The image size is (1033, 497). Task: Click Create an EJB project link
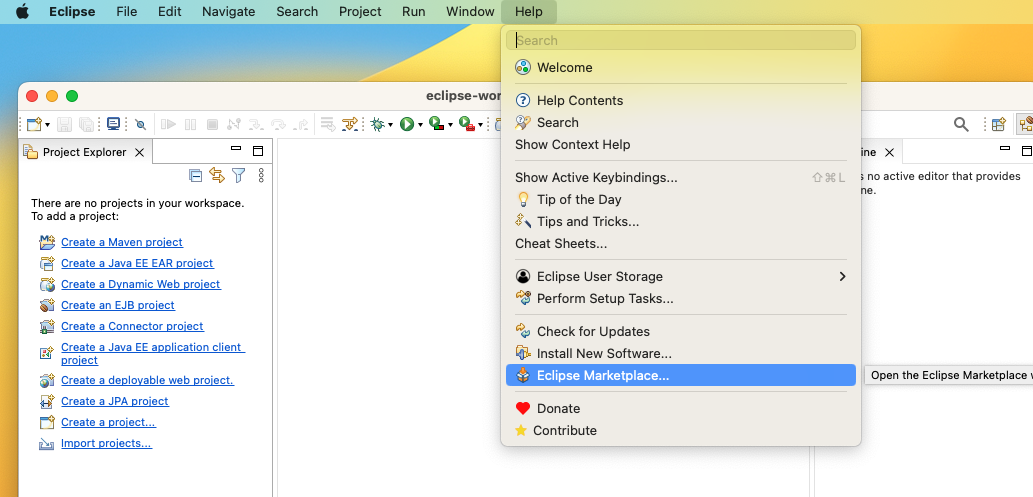pyautogui.click(x=118, y=305)
